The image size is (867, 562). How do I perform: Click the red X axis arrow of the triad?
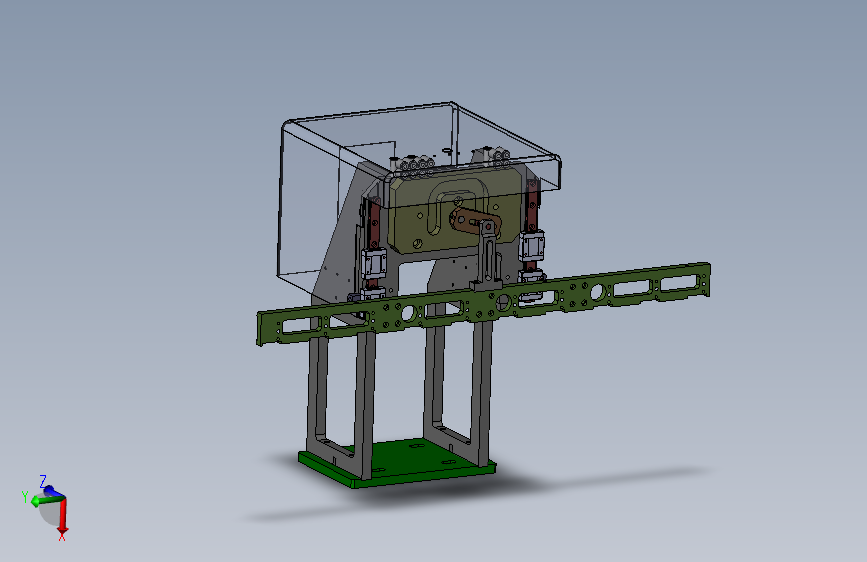point(62,517)
